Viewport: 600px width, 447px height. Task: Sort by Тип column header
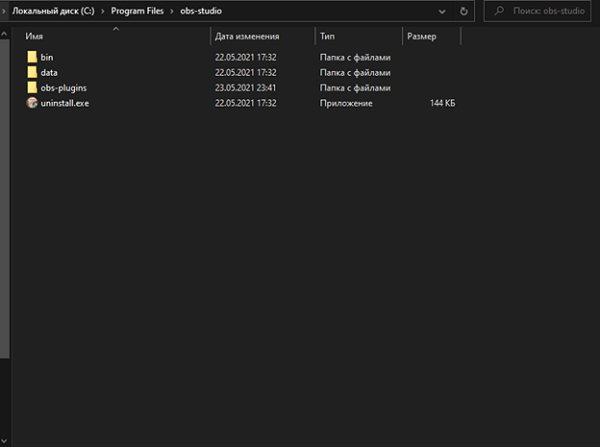click(x=327, y=36)
